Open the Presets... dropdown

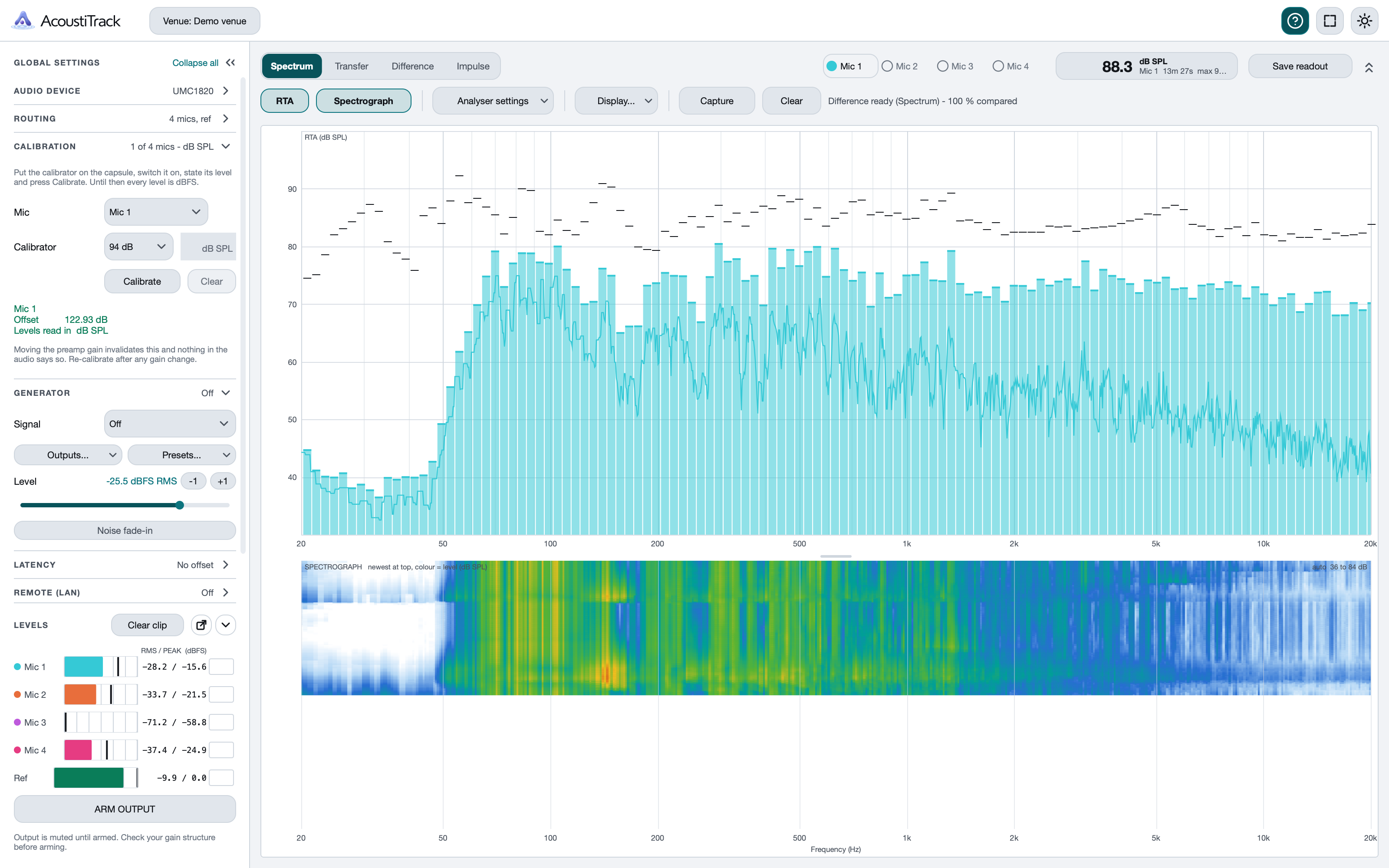(181, 455)
